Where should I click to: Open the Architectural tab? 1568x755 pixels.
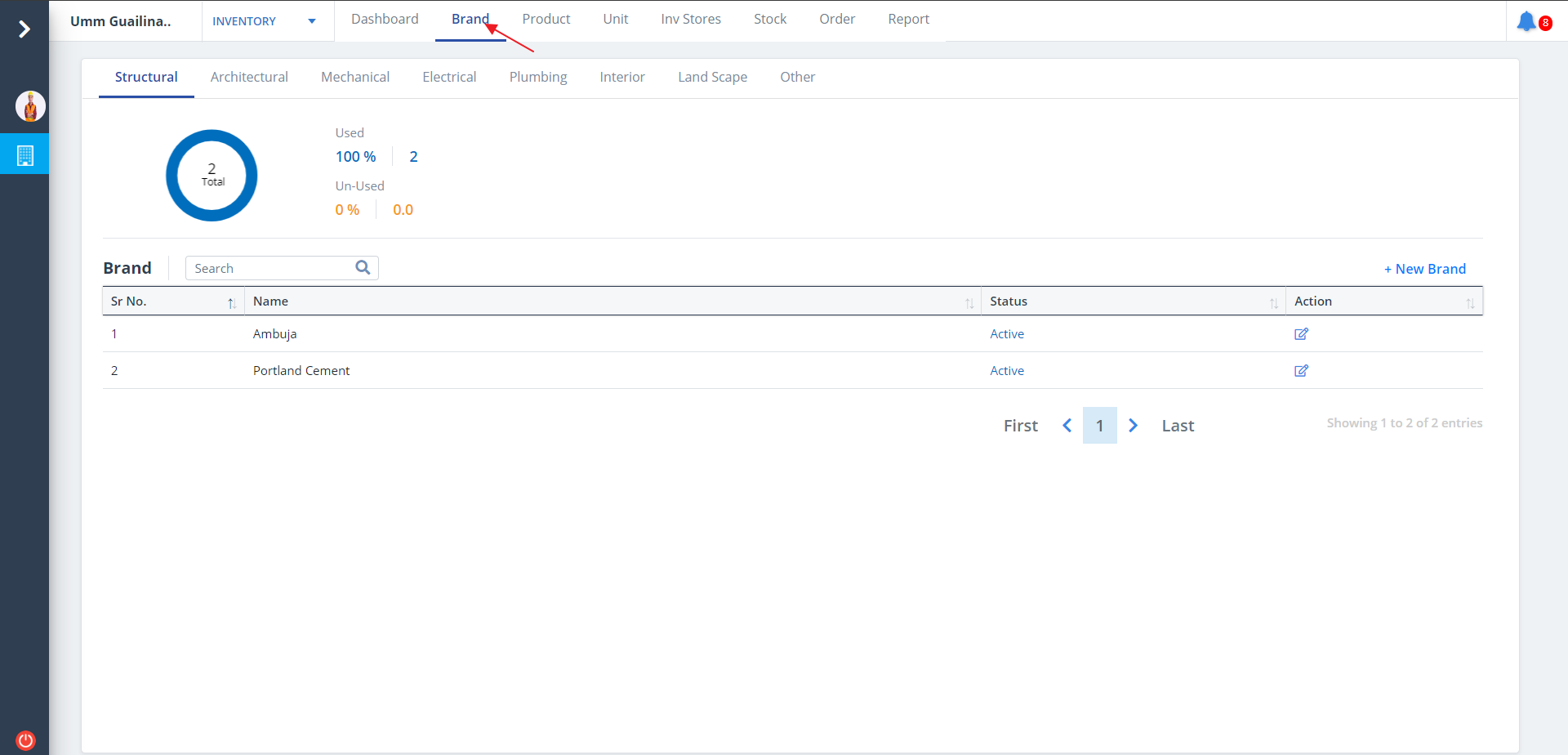[x=249, y=78]
